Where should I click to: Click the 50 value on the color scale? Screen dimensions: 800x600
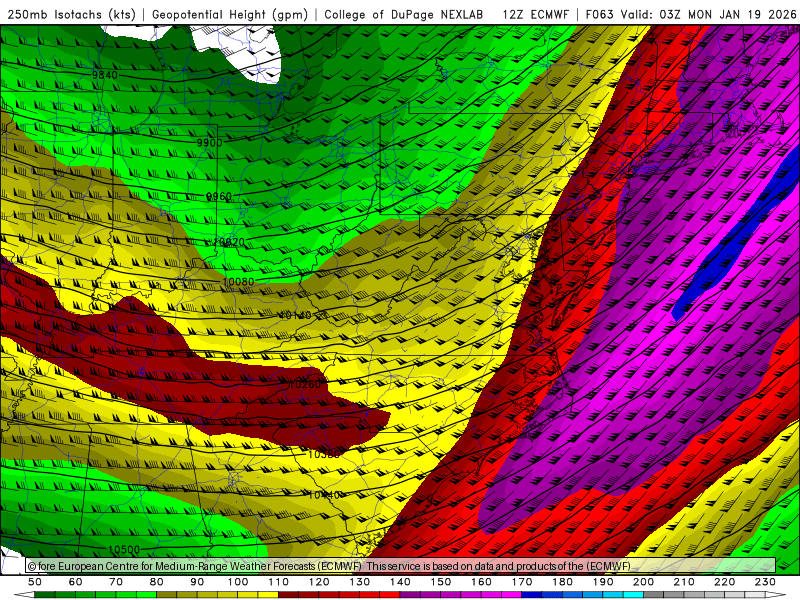35,582
